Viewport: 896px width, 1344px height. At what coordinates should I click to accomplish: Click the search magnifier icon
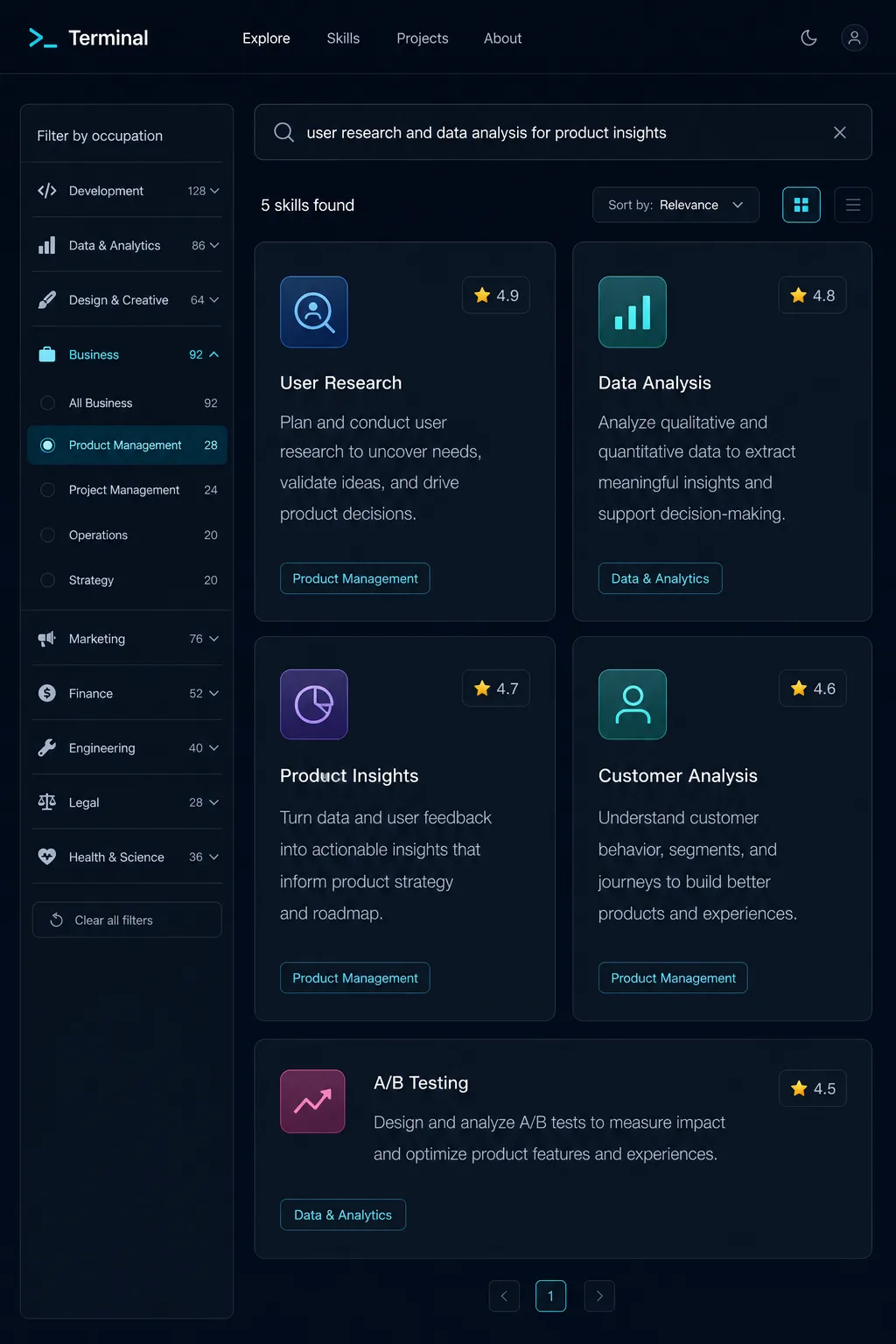[x=283, y=132]
